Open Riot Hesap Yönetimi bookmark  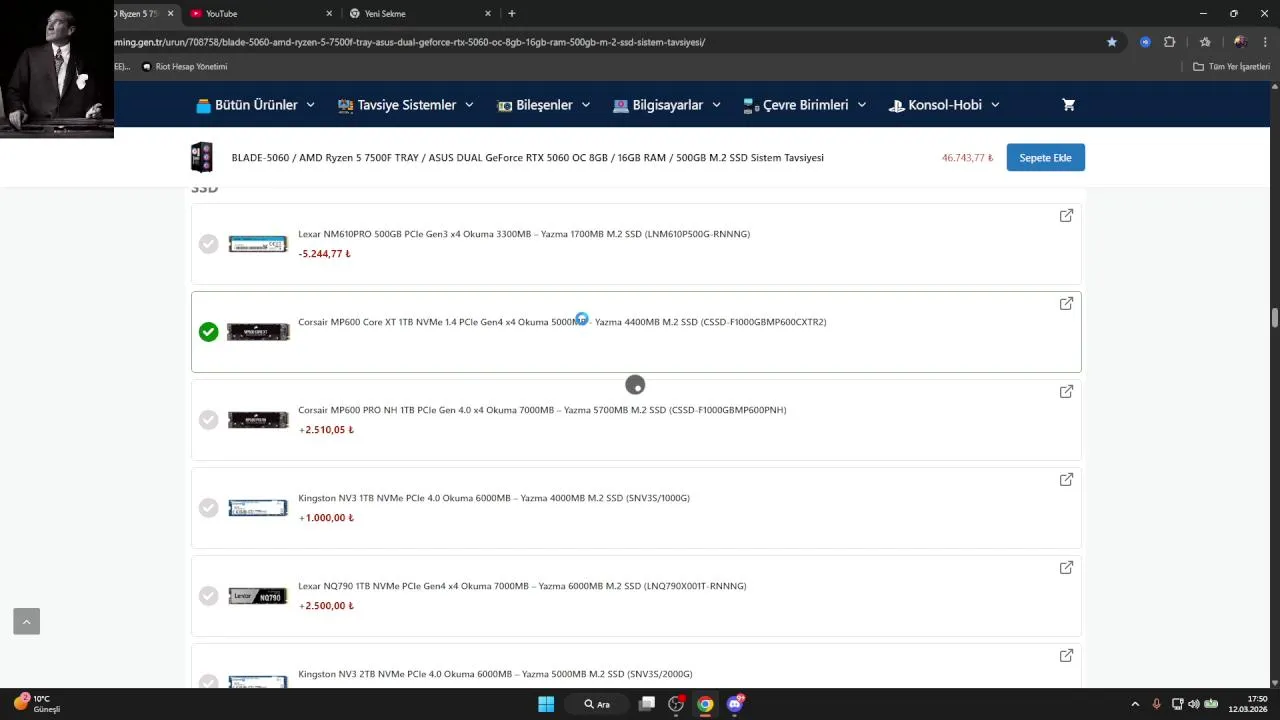coord(185,67)
